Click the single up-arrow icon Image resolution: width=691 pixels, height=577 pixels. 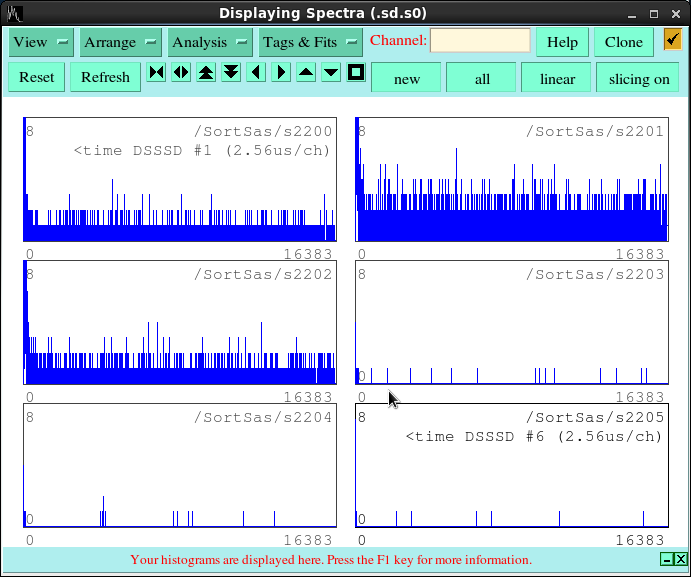click(306, 73)
